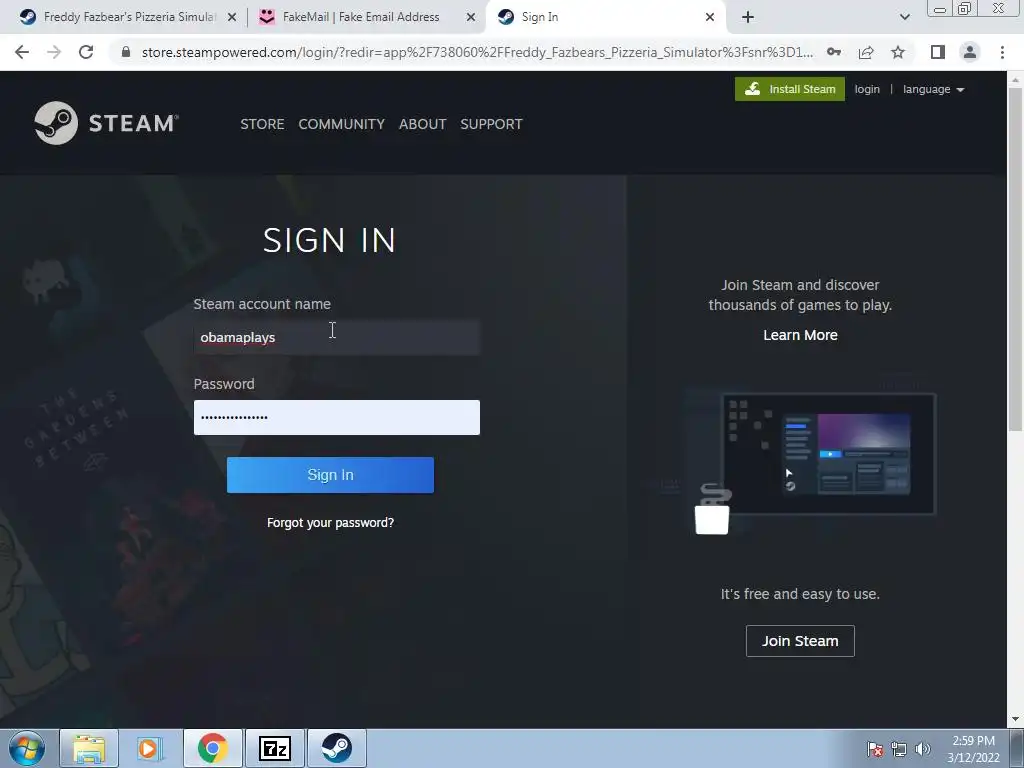
Task: Open the ABOUT page link
Action: pyautogui.click(x=423, y=124)
